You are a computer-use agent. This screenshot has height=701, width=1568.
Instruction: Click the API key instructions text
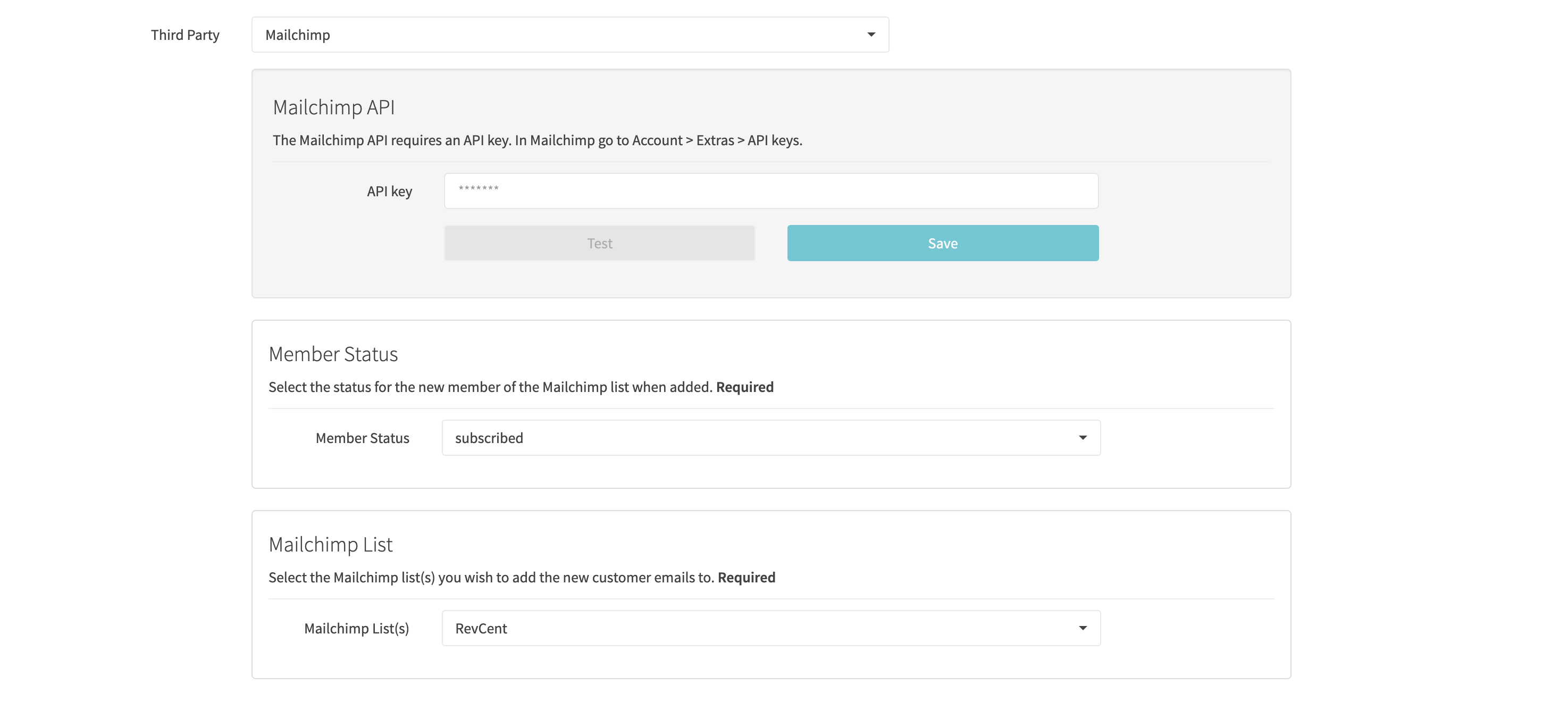(x=538, y=140)
